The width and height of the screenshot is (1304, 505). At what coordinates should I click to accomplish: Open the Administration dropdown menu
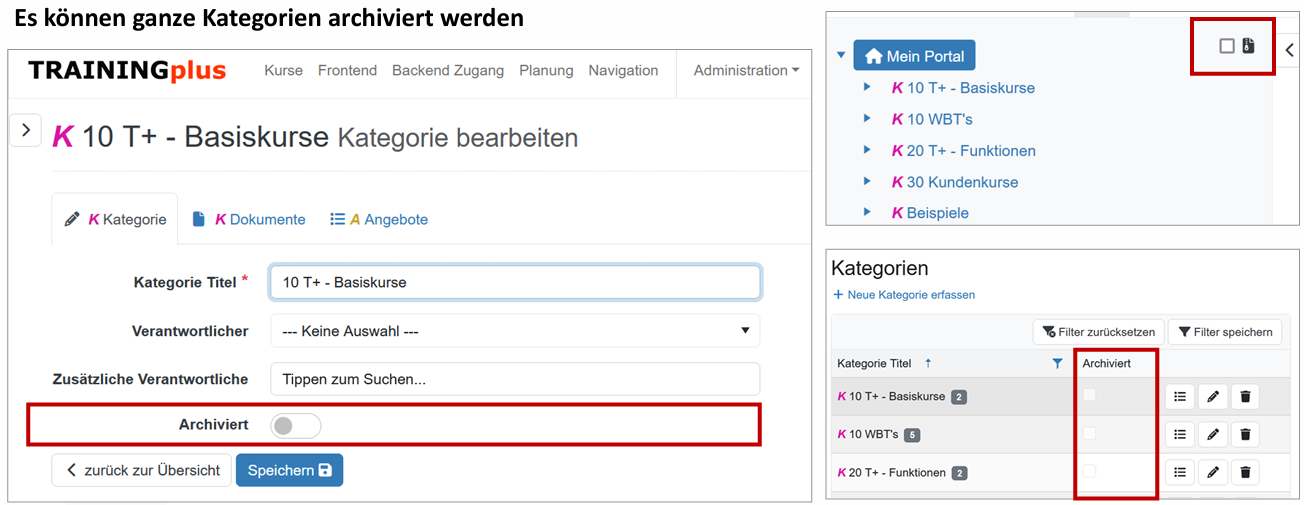[x=746, y=71]
